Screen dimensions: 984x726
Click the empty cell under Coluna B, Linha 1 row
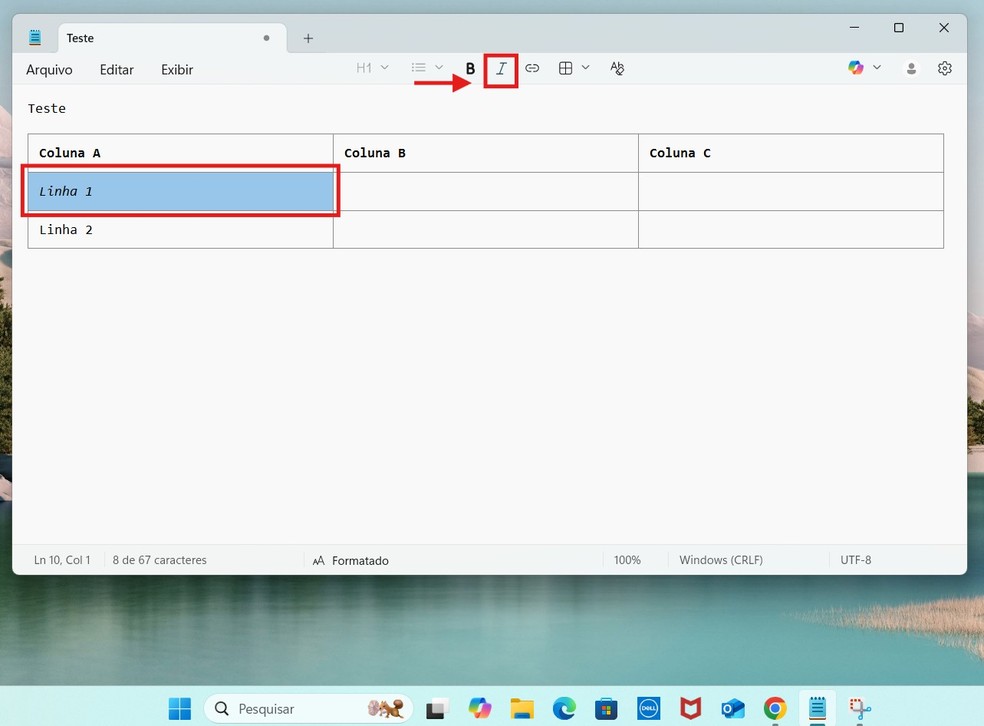coord(486,191)
